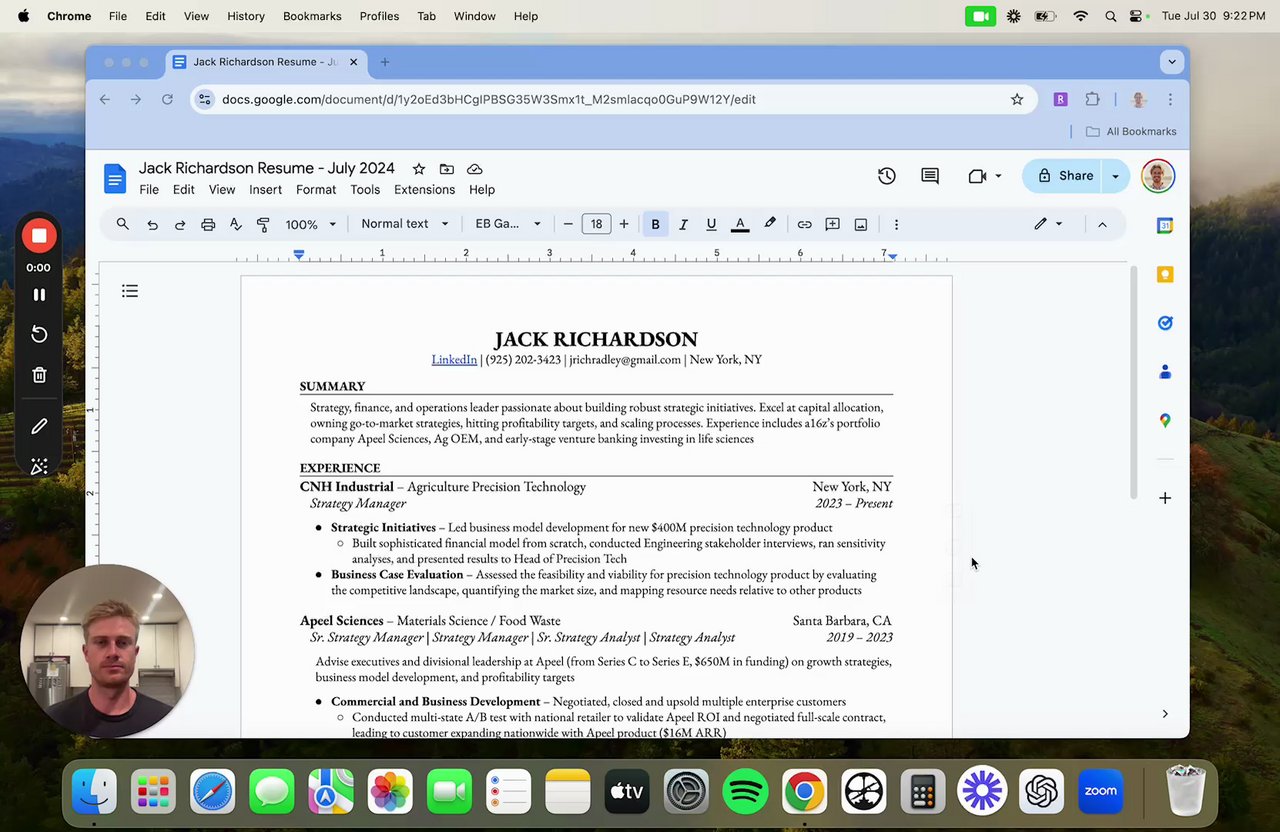This screenshot has width=1280, height=832.
Task: Open the Insert menu
Action: point(265,190)
